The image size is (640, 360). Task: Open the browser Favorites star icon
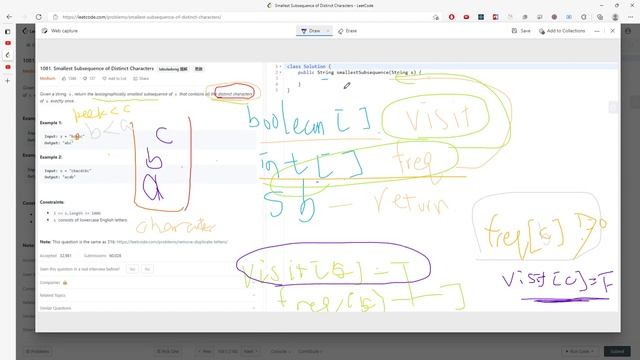click(x=584, y=17)
